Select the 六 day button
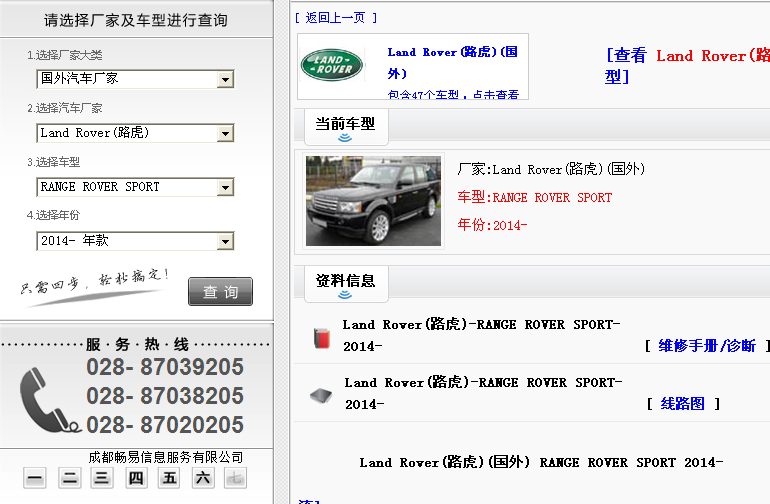The height and width of the screenshot is (504, 770). 203,478
